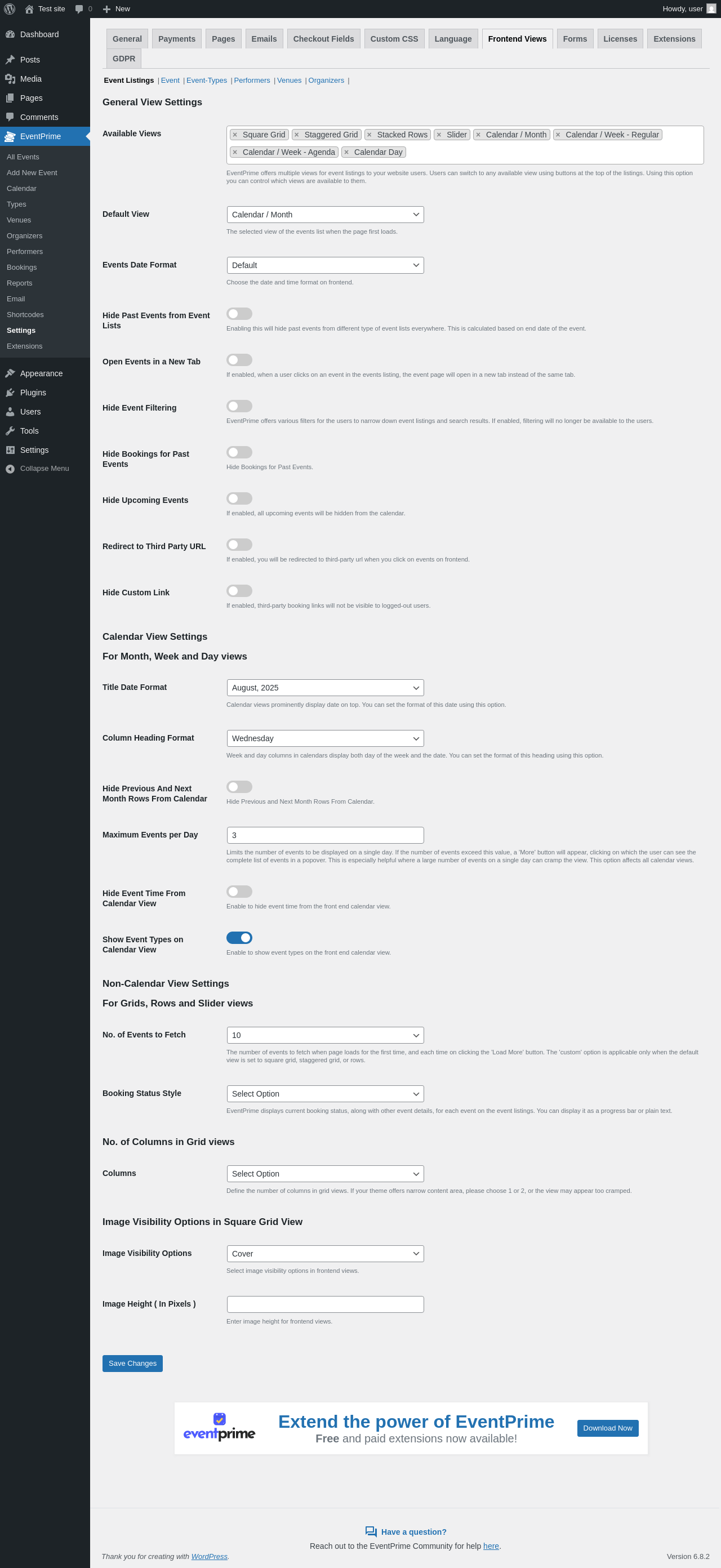This screenshot has height=1568, width=721.
Task: Click the Maximum Events per Day field
Action: point(325,835)
